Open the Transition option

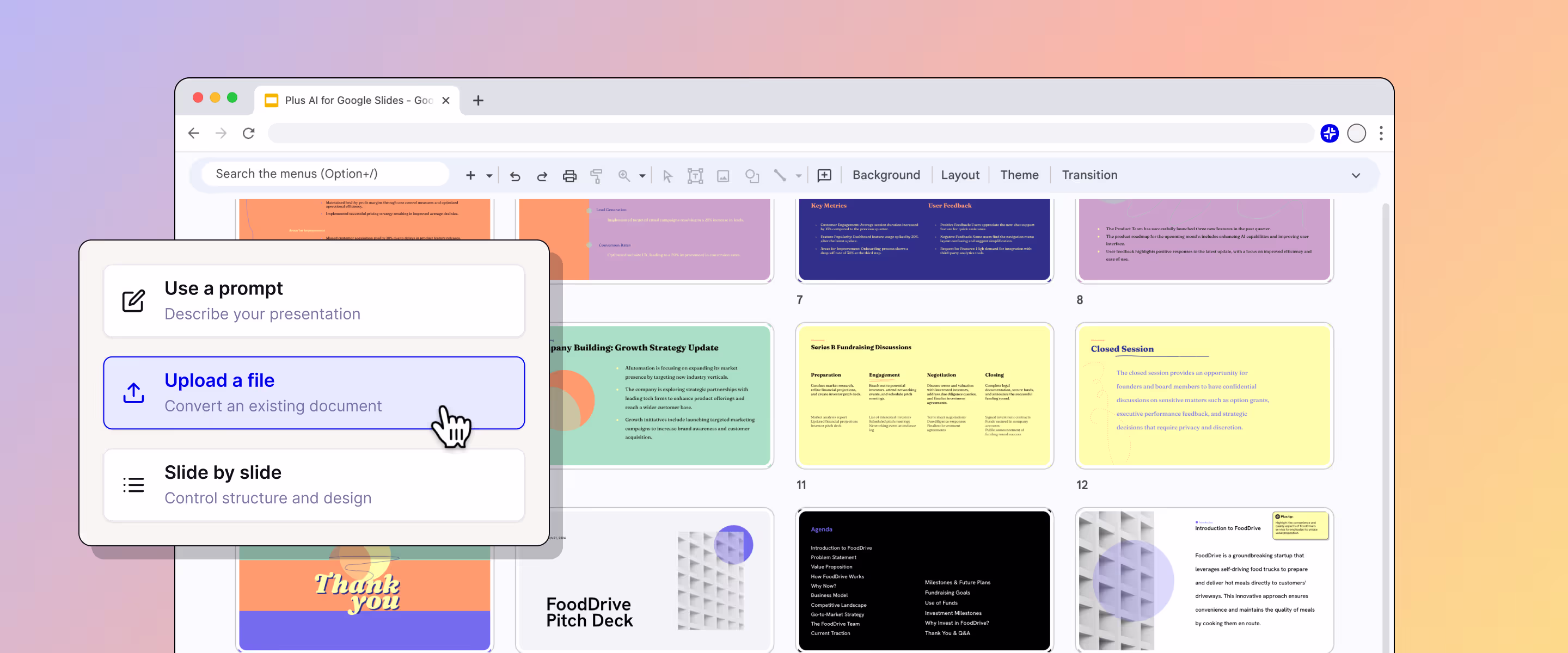point(1089,175)
